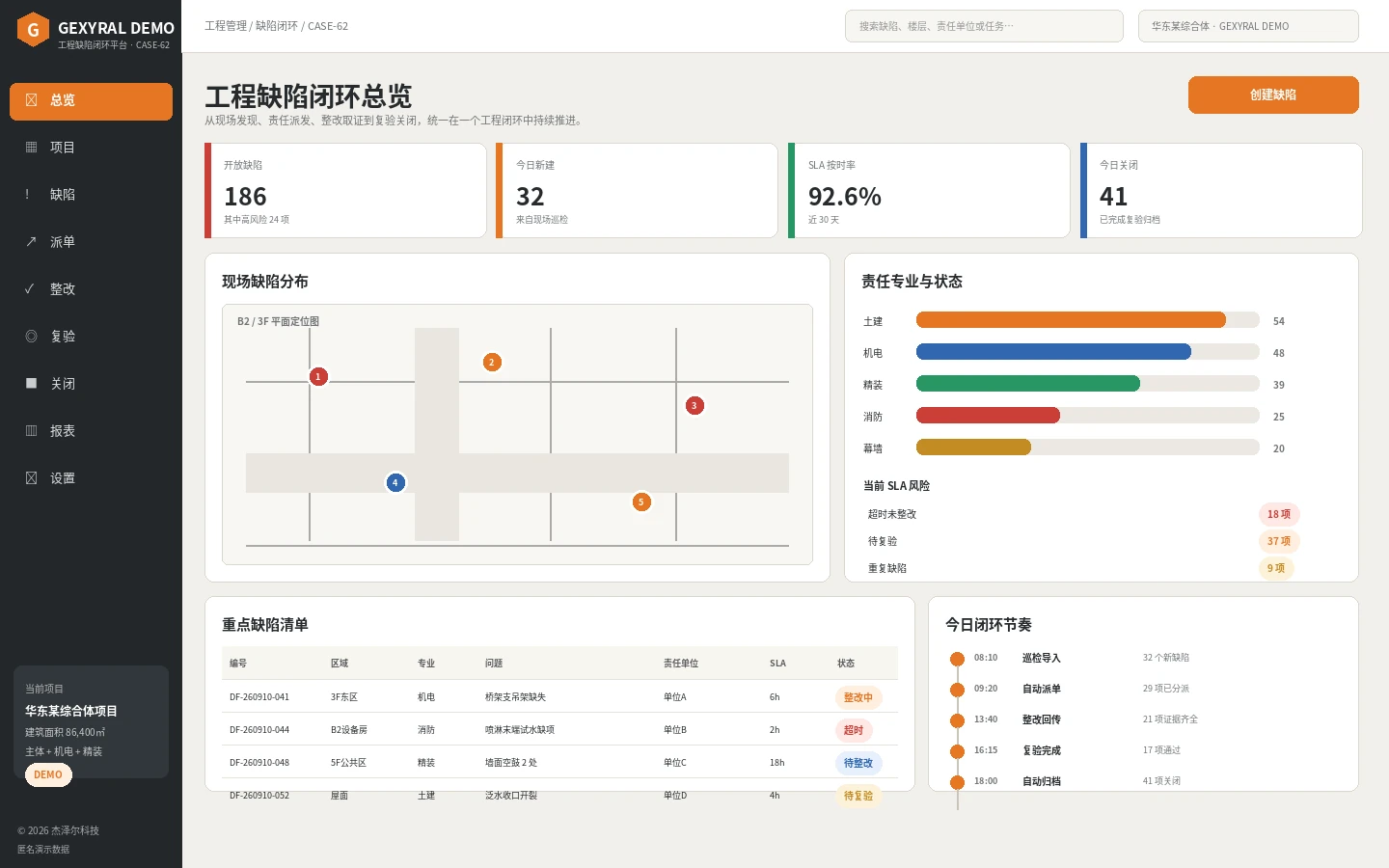
Task: Click the 创建缺陷 button
Action: (x=1273, y=95)
